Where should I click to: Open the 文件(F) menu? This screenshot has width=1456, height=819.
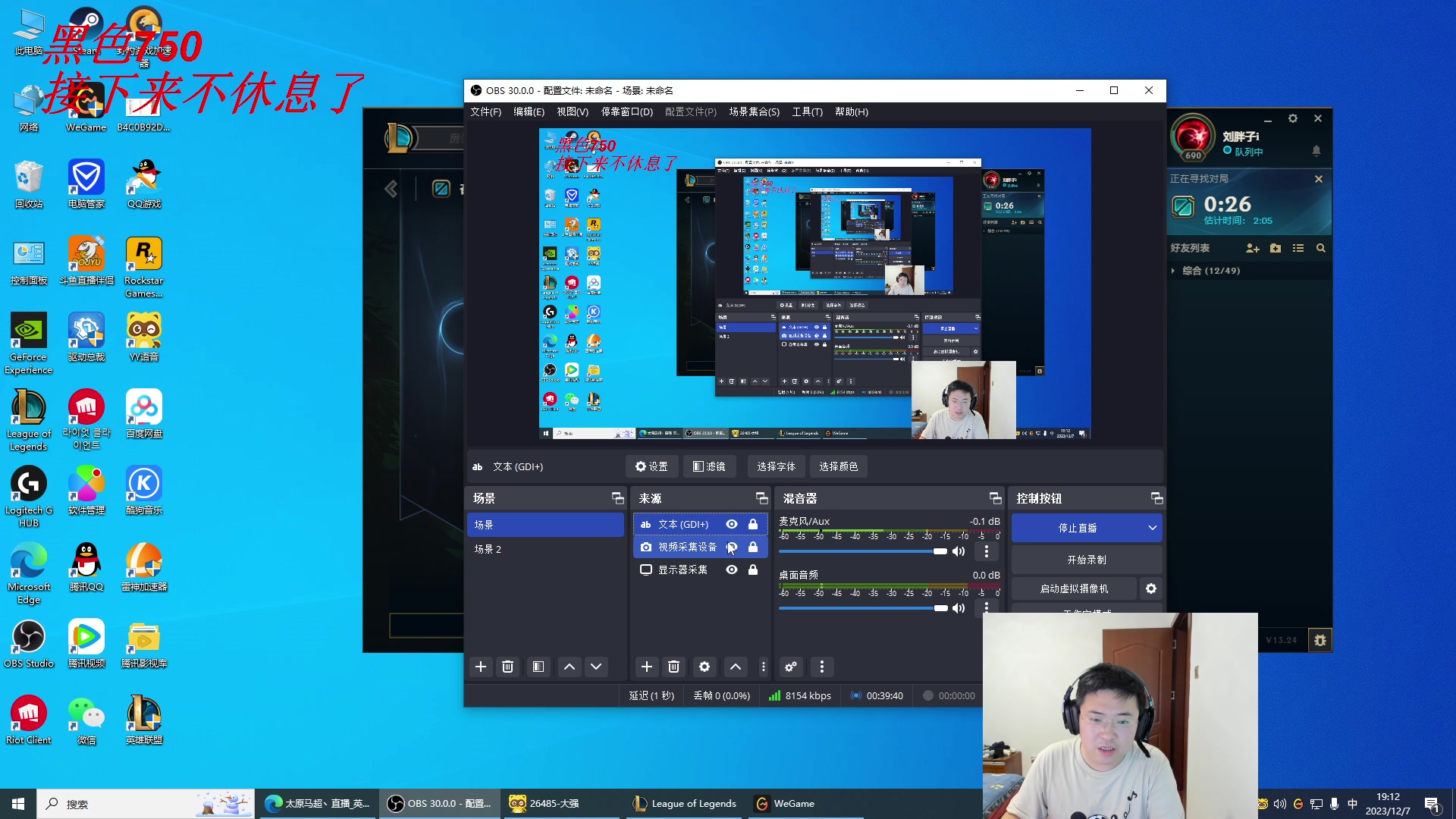(x=486, y=111)
